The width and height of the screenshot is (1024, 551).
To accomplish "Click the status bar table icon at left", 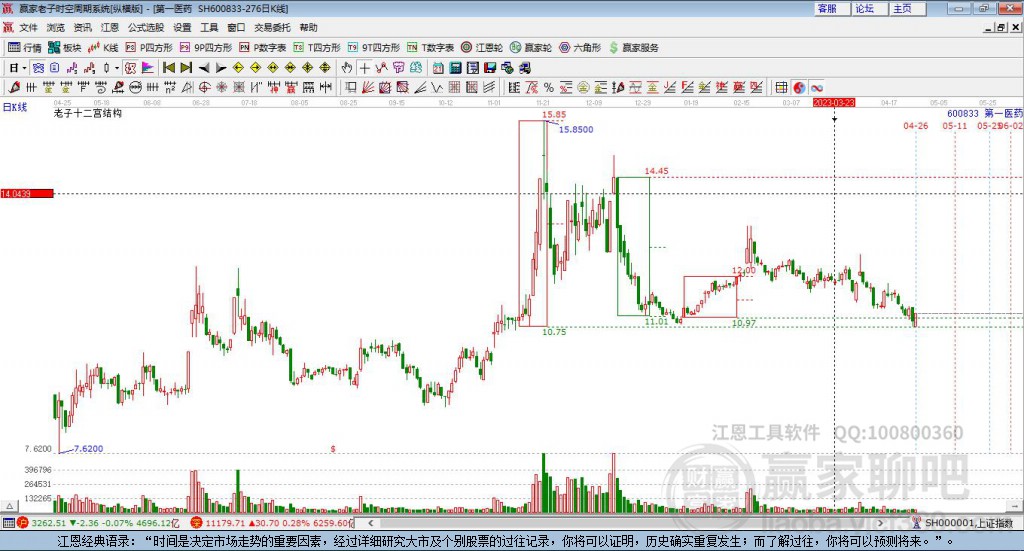I will click(8, 523).
